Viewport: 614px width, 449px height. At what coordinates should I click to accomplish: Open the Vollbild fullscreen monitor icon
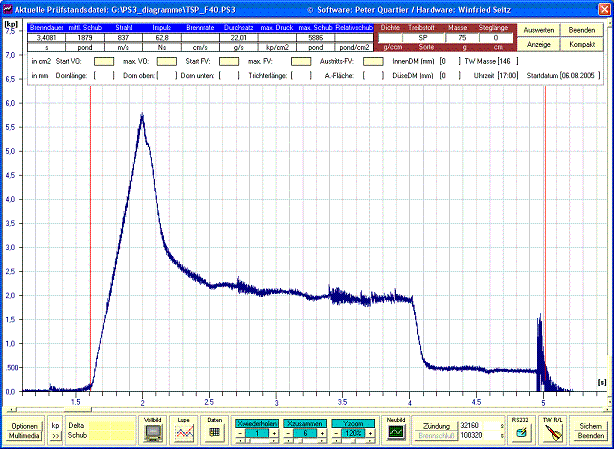tap(153, 433)
